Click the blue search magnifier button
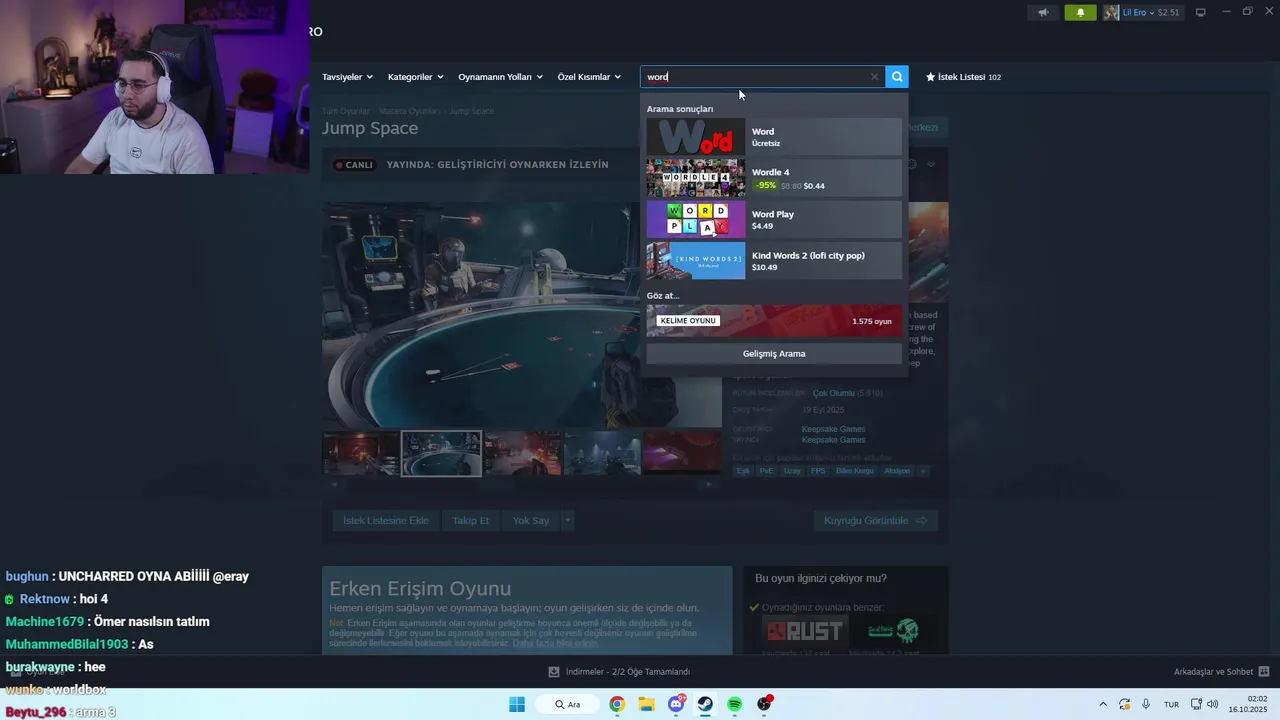This screenshot has height=720, width=1280. (x=897, y=77)
